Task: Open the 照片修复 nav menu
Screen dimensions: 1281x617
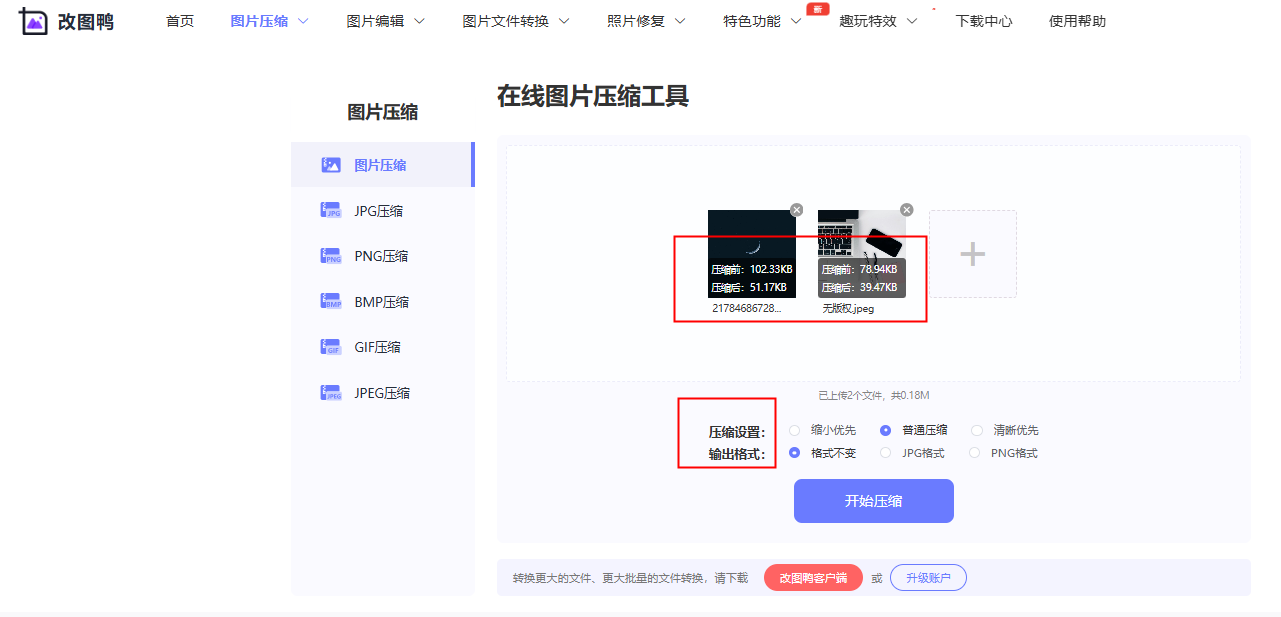Action: (x=636, y=21)
